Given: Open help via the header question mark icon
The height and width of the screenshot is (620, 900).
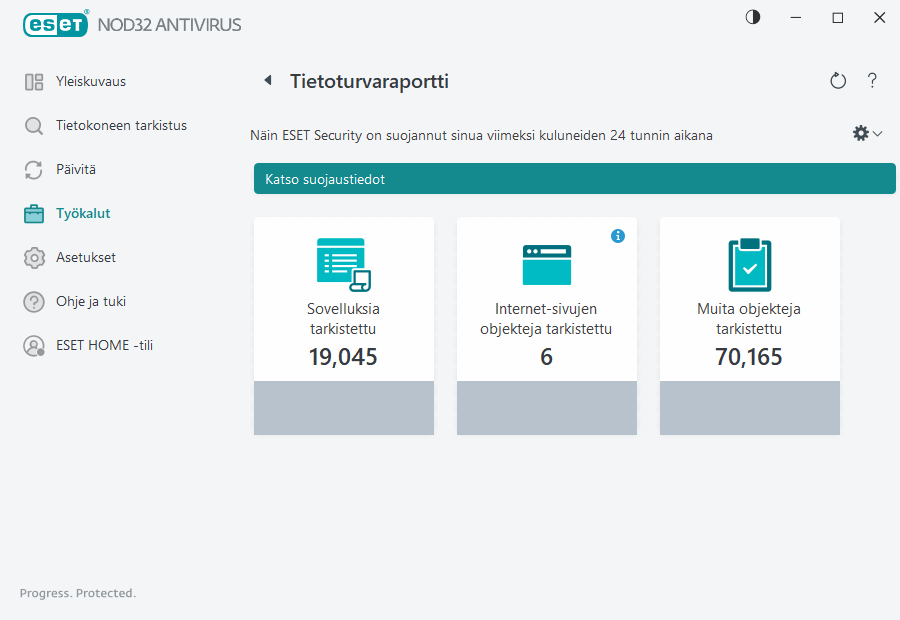Looking at the screenshot, I should (872, 81).
